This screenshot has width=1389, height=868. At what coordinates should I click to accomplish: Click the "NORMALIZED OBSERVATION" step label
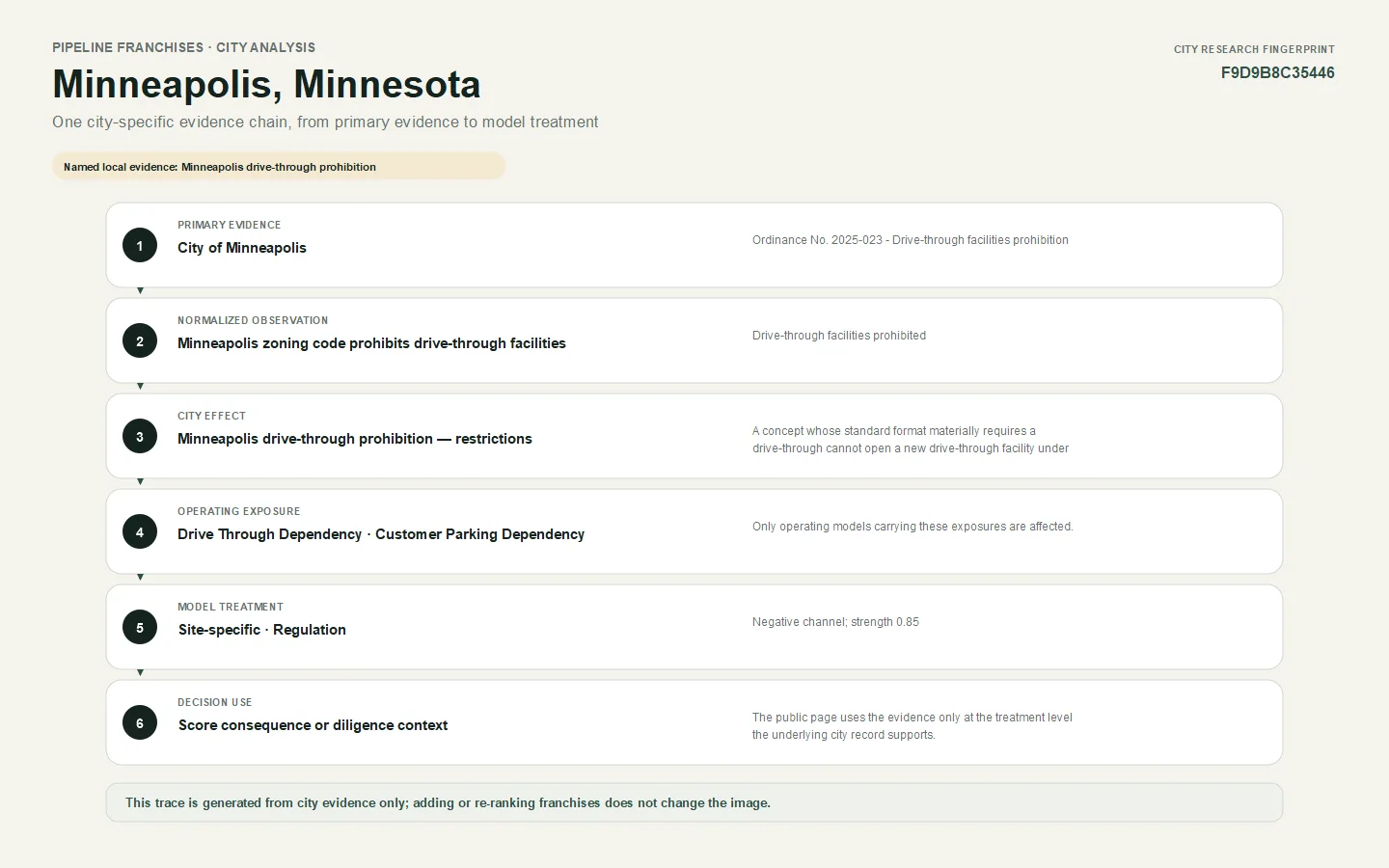point(253,320)
